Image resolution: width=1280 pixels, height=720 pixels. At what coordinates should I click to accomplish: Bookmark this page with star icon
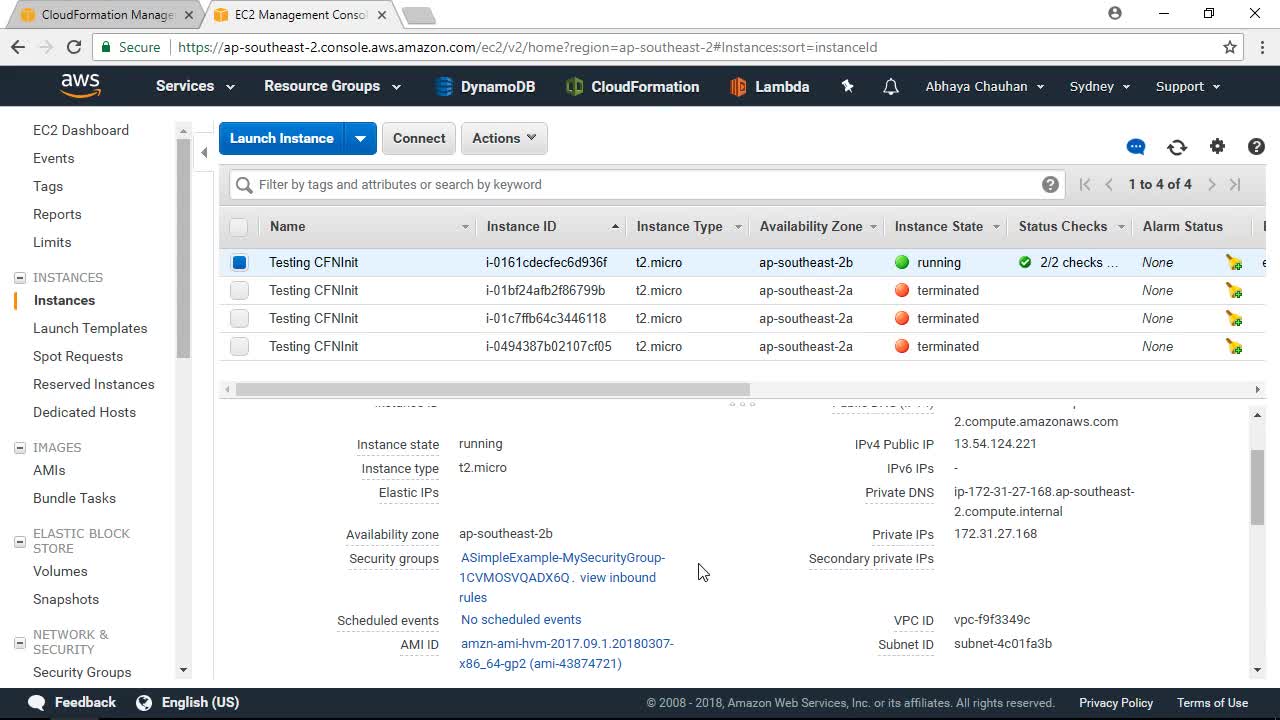(1230, 47)
